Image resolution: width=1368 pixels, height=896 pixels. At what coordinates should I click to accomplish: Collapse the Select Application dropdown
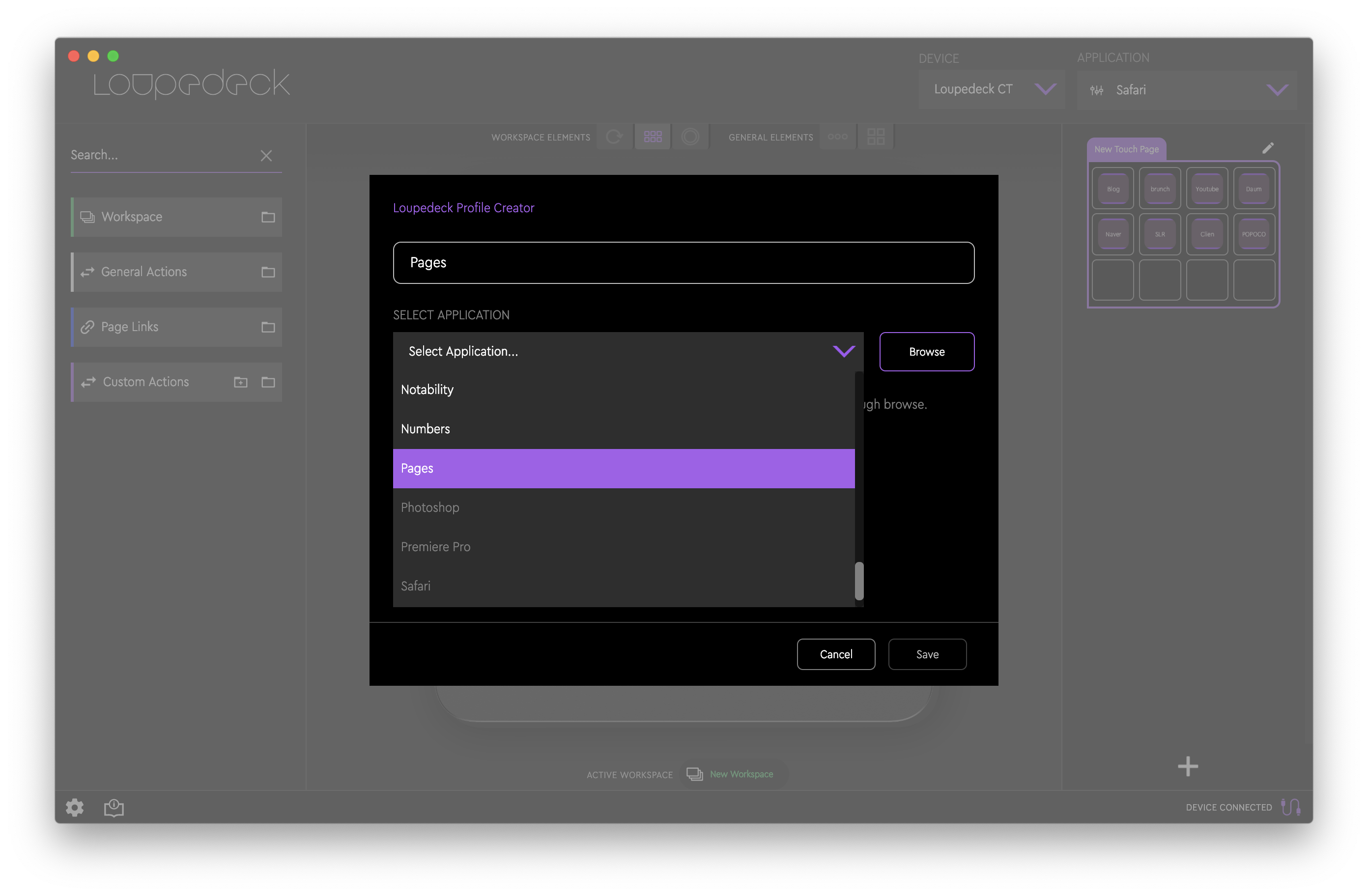843,351
